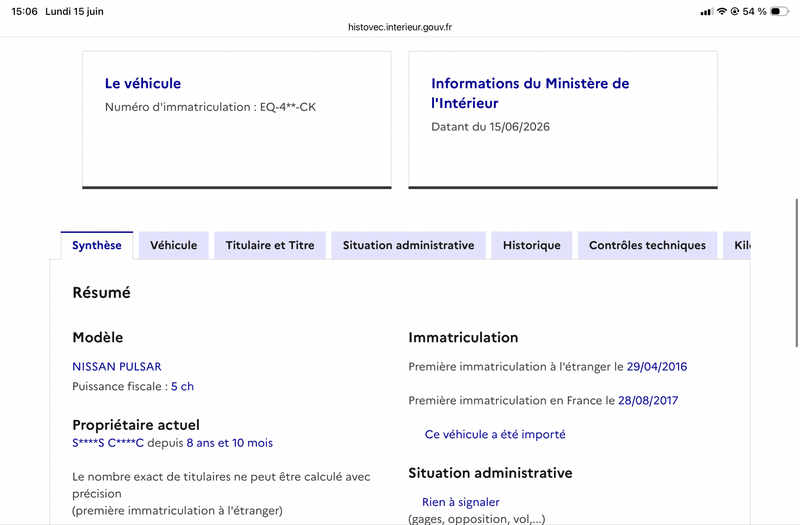Click the Modèle heading
Screen dimensions: 800x525
coord(97,337)
